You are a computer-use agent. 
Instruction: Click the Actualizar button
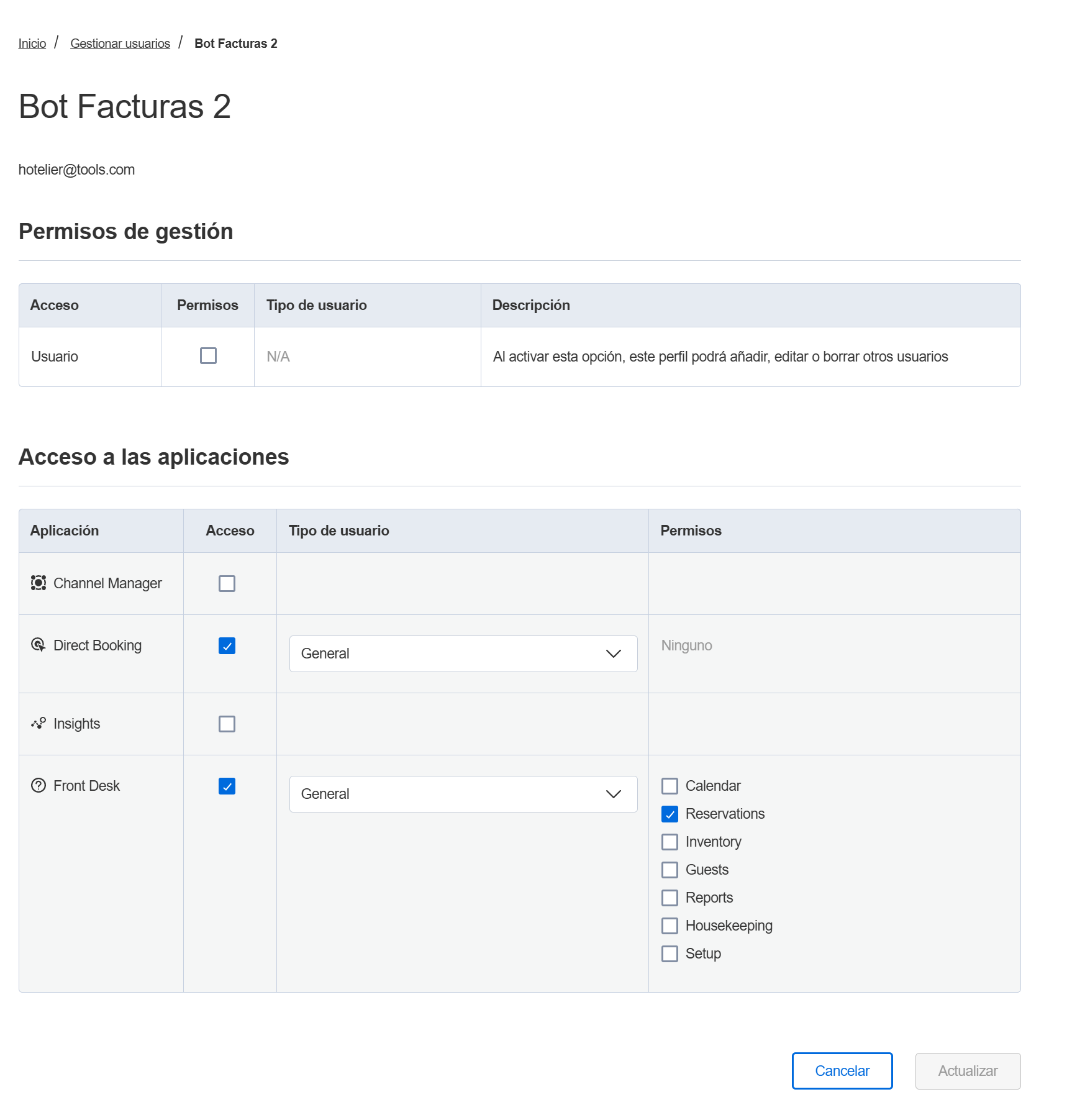pos(967,1070)
